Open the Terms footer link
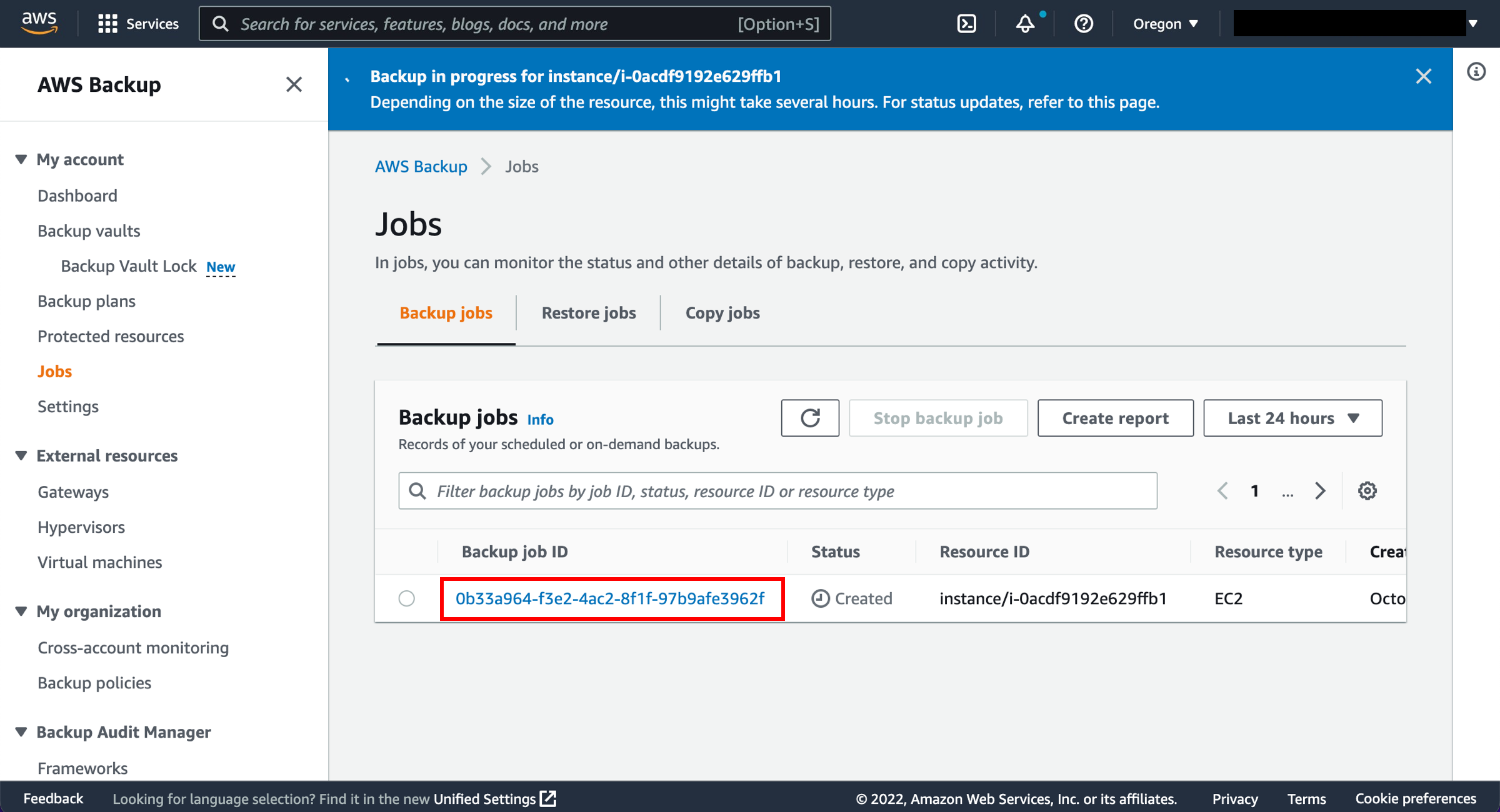The width and height of the screenshot is (1500, 812). (x=1306, y=799)
